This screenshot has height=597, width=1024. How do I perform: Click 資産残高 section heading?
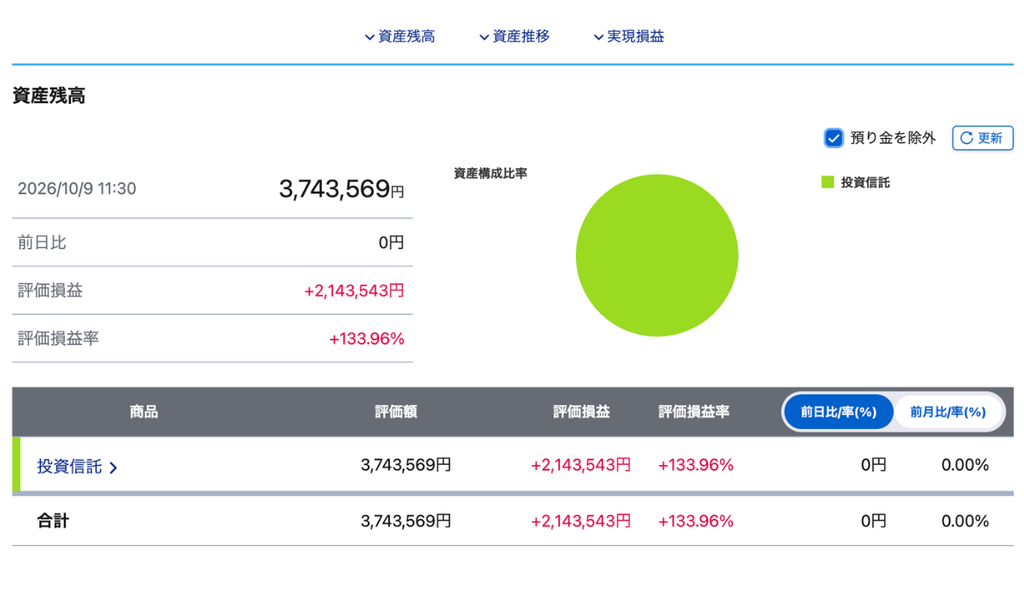click(x=49, y=96)
